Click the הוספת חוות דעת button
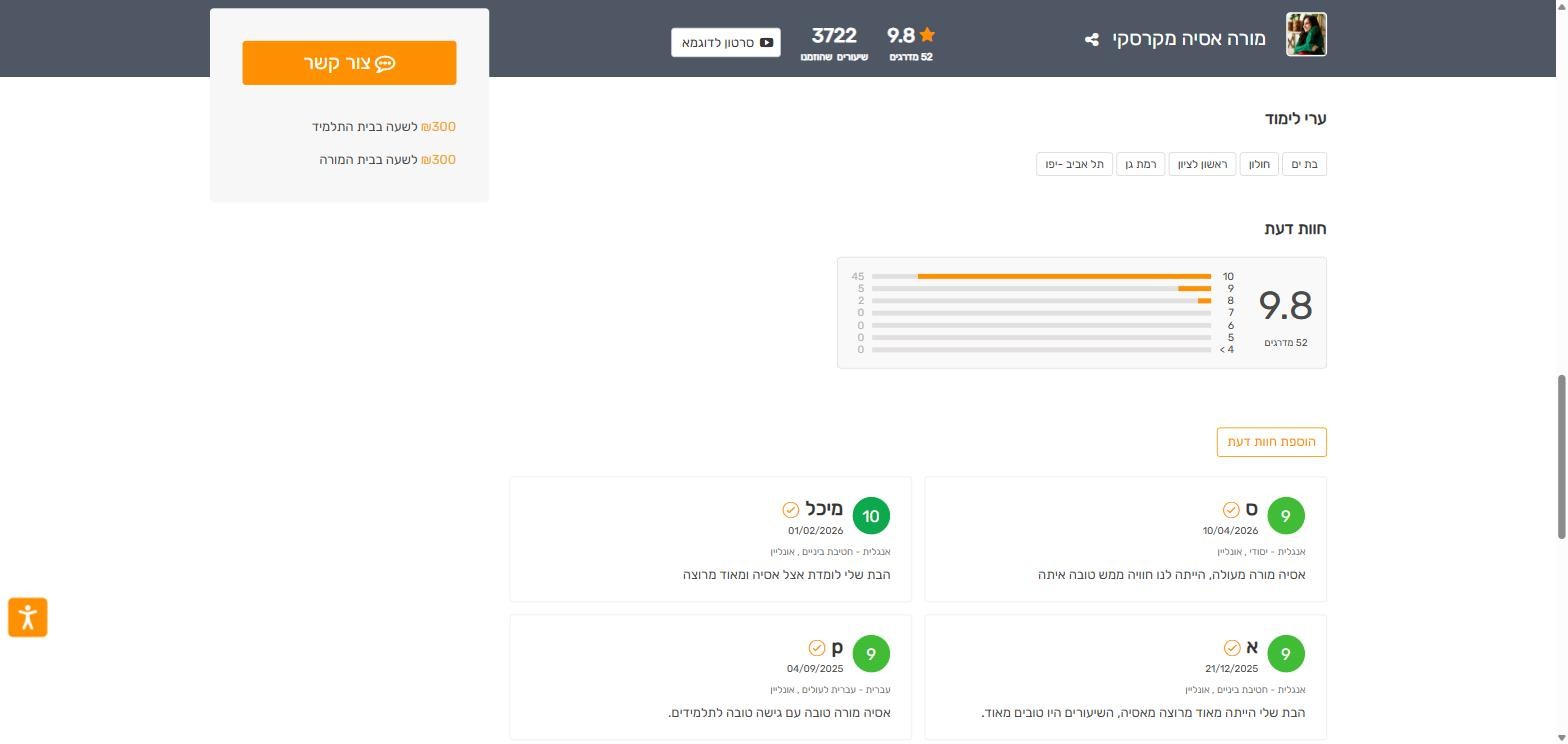This screenshot has height=744, width=1568. (x=1272, y=442)
